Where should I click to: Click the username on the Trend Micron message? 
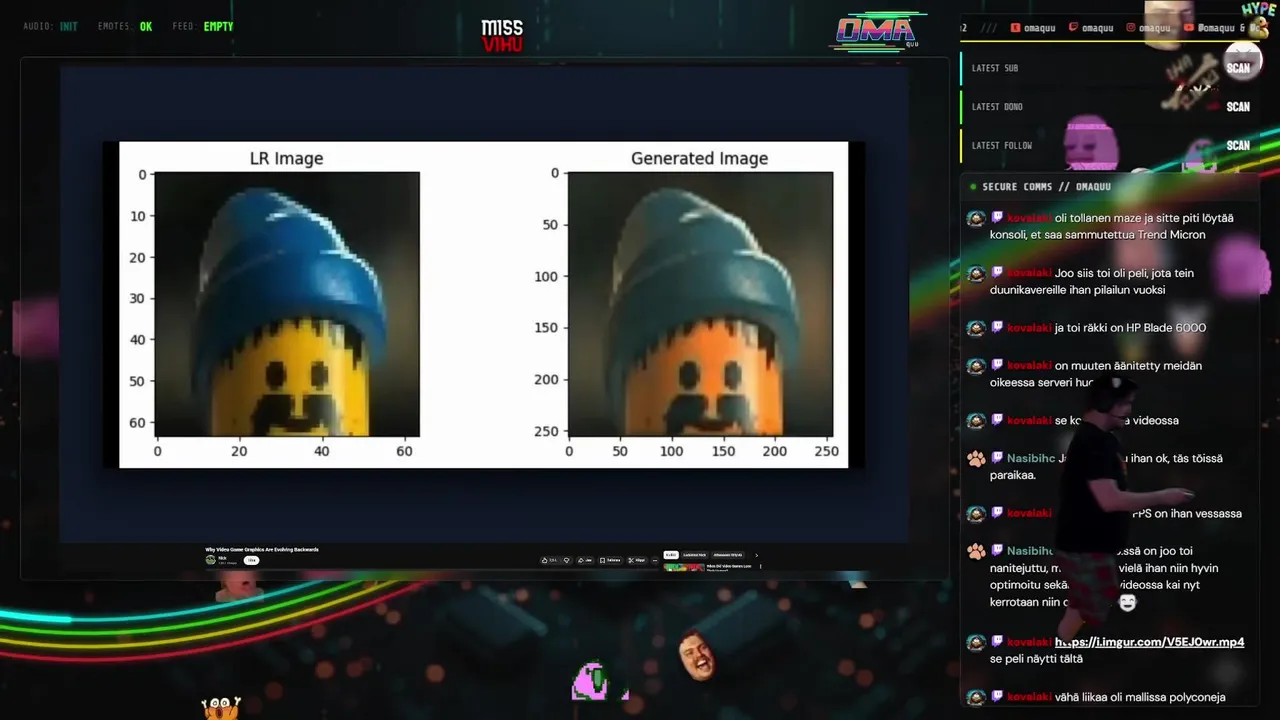[x=1029, y=218]
